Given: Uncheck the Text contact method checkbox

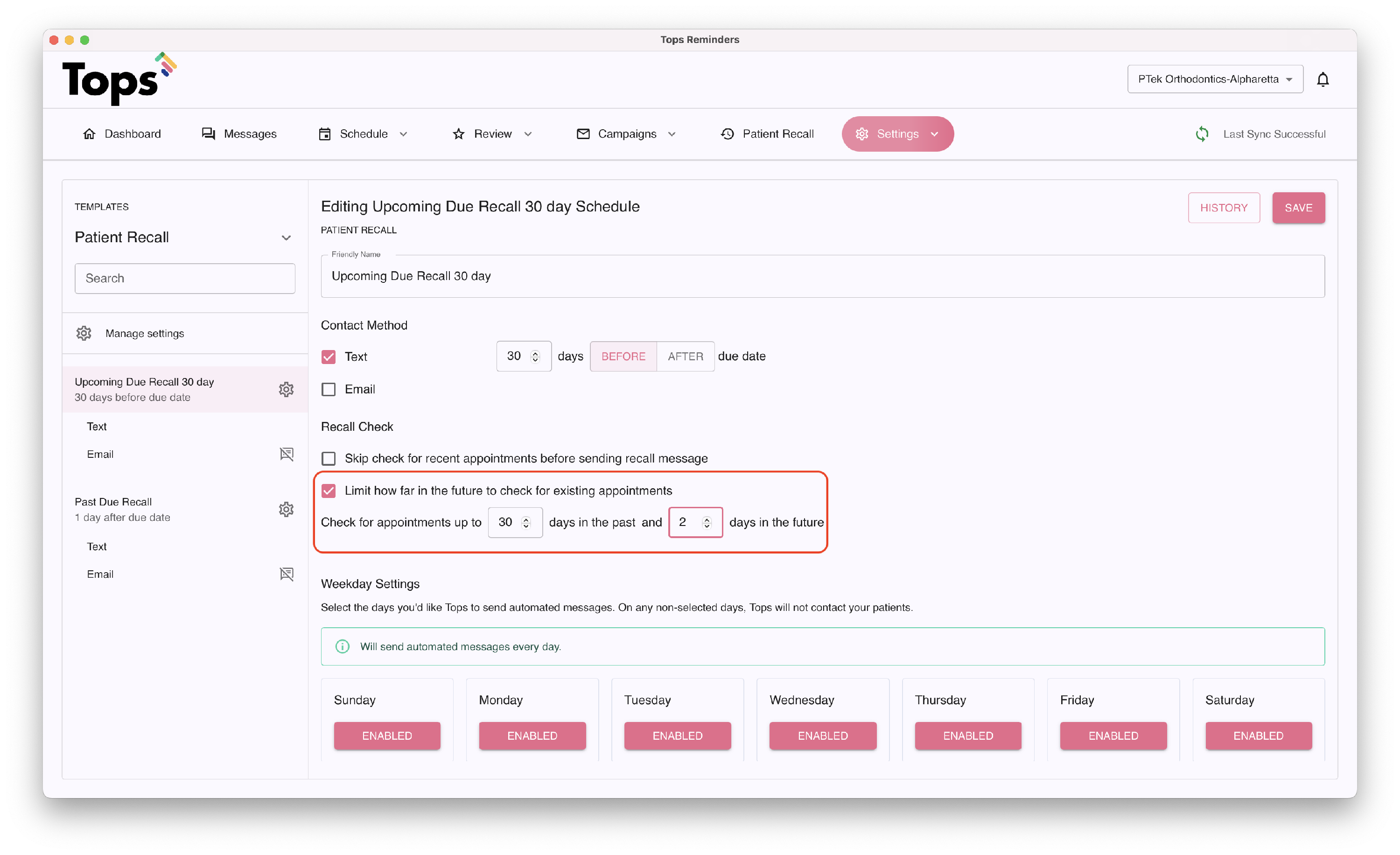Looking at the screenshot, I should 329,357.
